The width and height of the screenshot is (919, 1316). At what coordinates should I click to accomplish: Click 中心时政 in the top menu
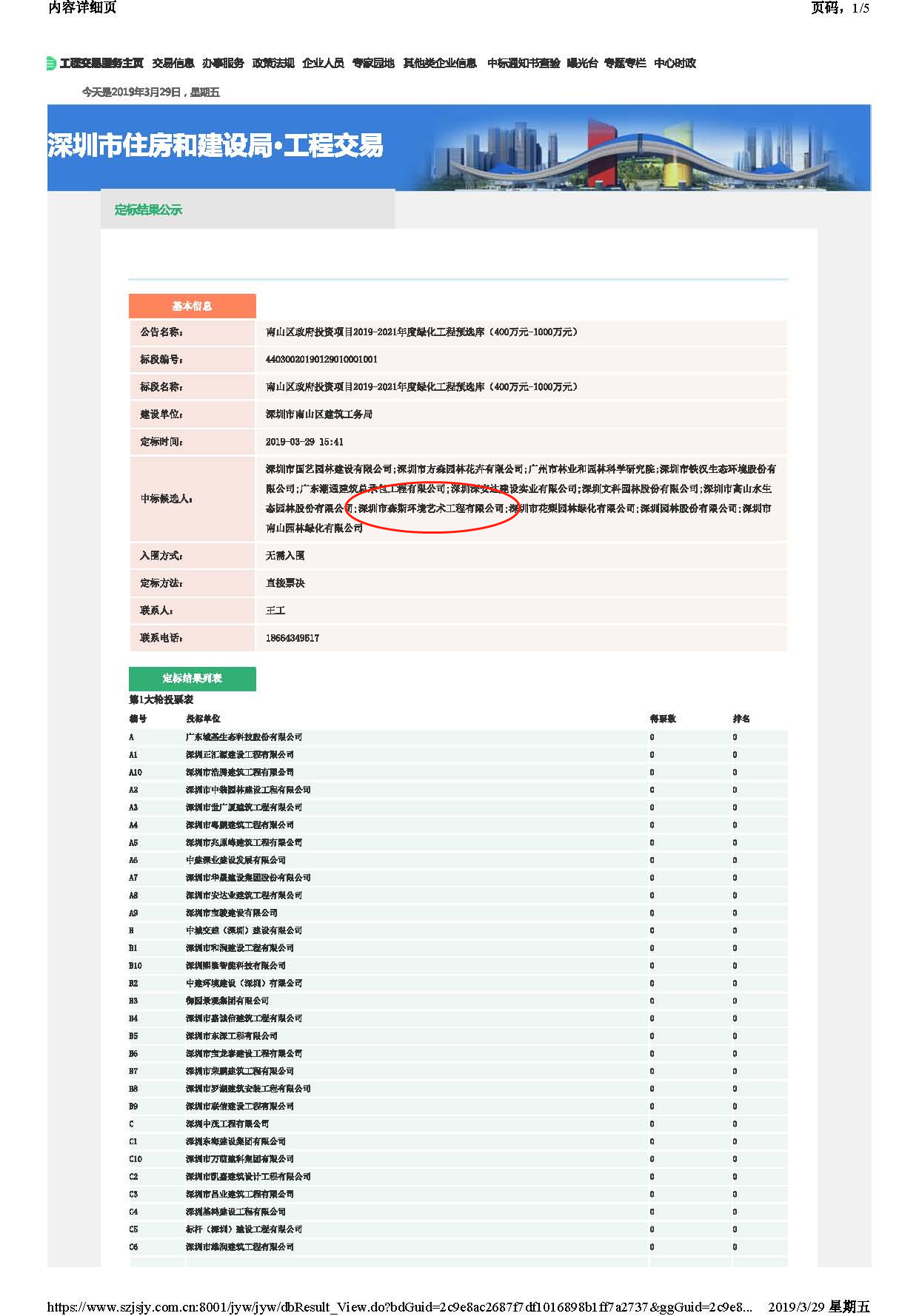click(675, 64)
